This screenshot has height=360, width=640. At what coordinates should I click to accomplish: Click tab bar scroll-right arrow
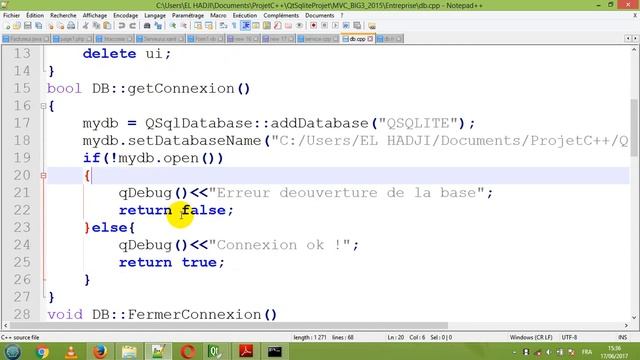click(635, 38)
